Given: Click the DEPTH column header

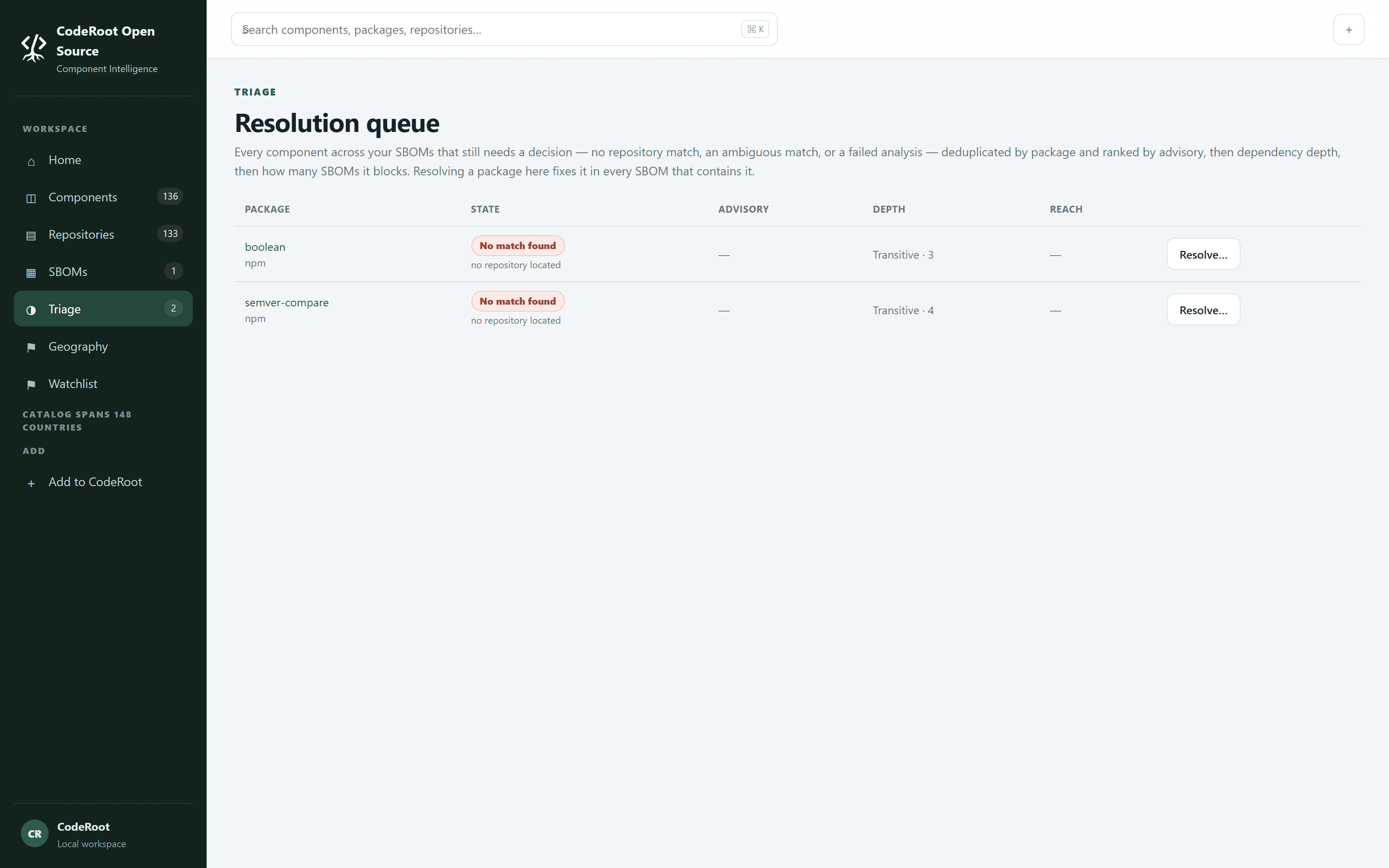Looking at the screenshot, I should 889,209.
